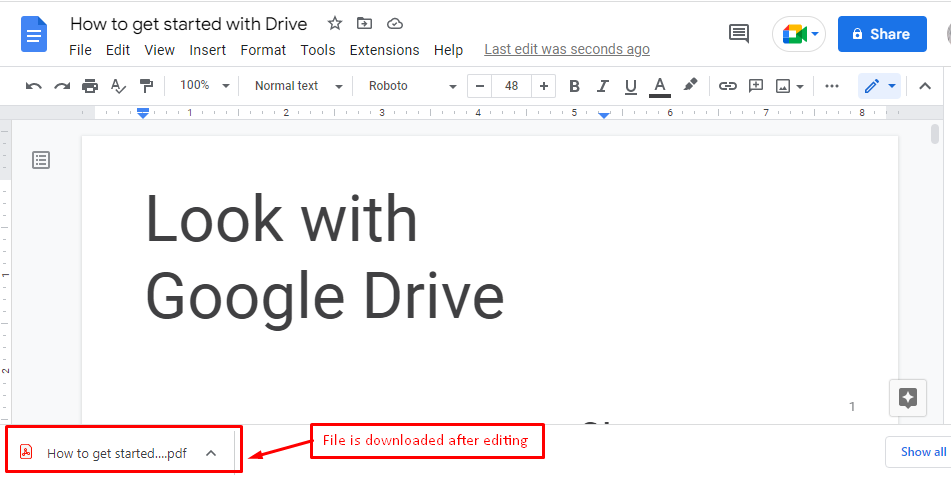This screenshot has height=477, width=951.
Task: Toggle bold formatting
Action: tap(574, 86)
